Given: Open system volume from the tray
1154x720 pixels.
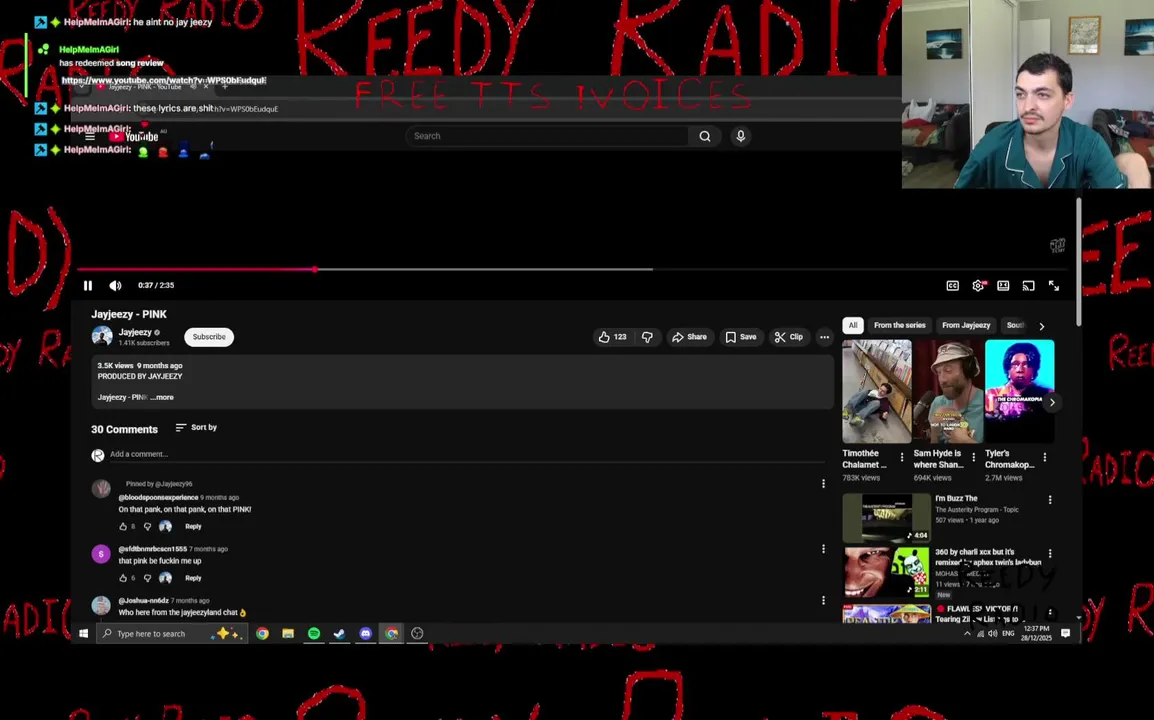Looking at the screenshot, I should (x=993, y=634).
